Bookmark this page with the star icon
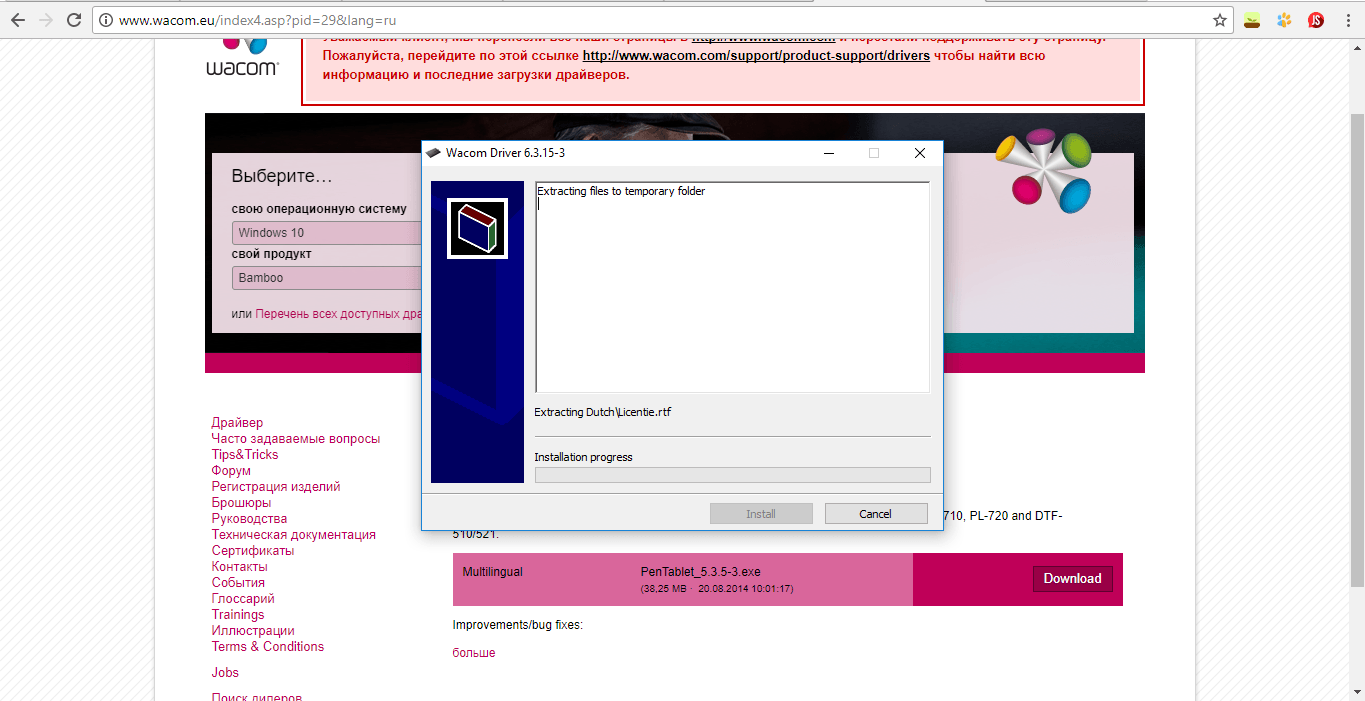The height and width of the screenshot is (701, 1365). (x=1220, y=20)
